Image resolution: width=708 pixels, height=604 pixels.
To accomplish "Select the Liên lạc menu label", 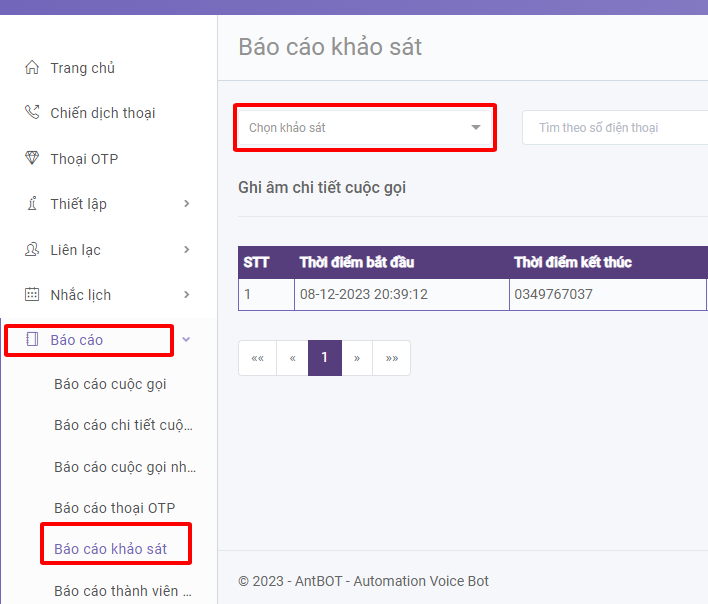I will click(x=75, y=250).
